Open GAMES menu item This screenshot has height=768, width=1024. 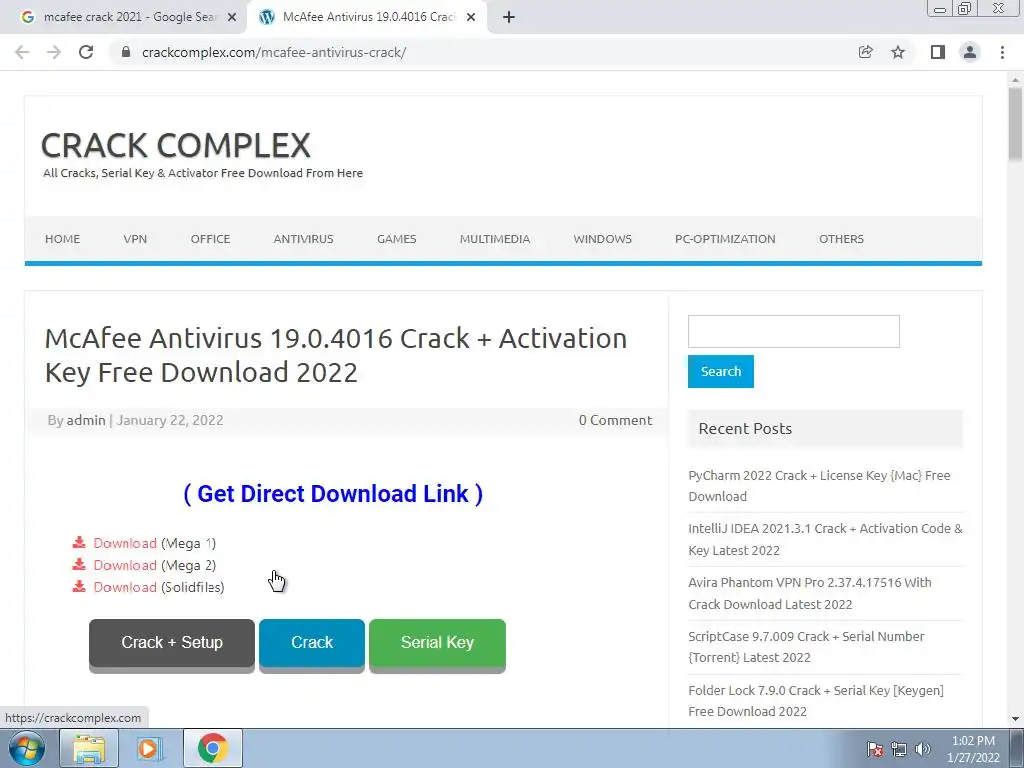click(x=396, y=239)
